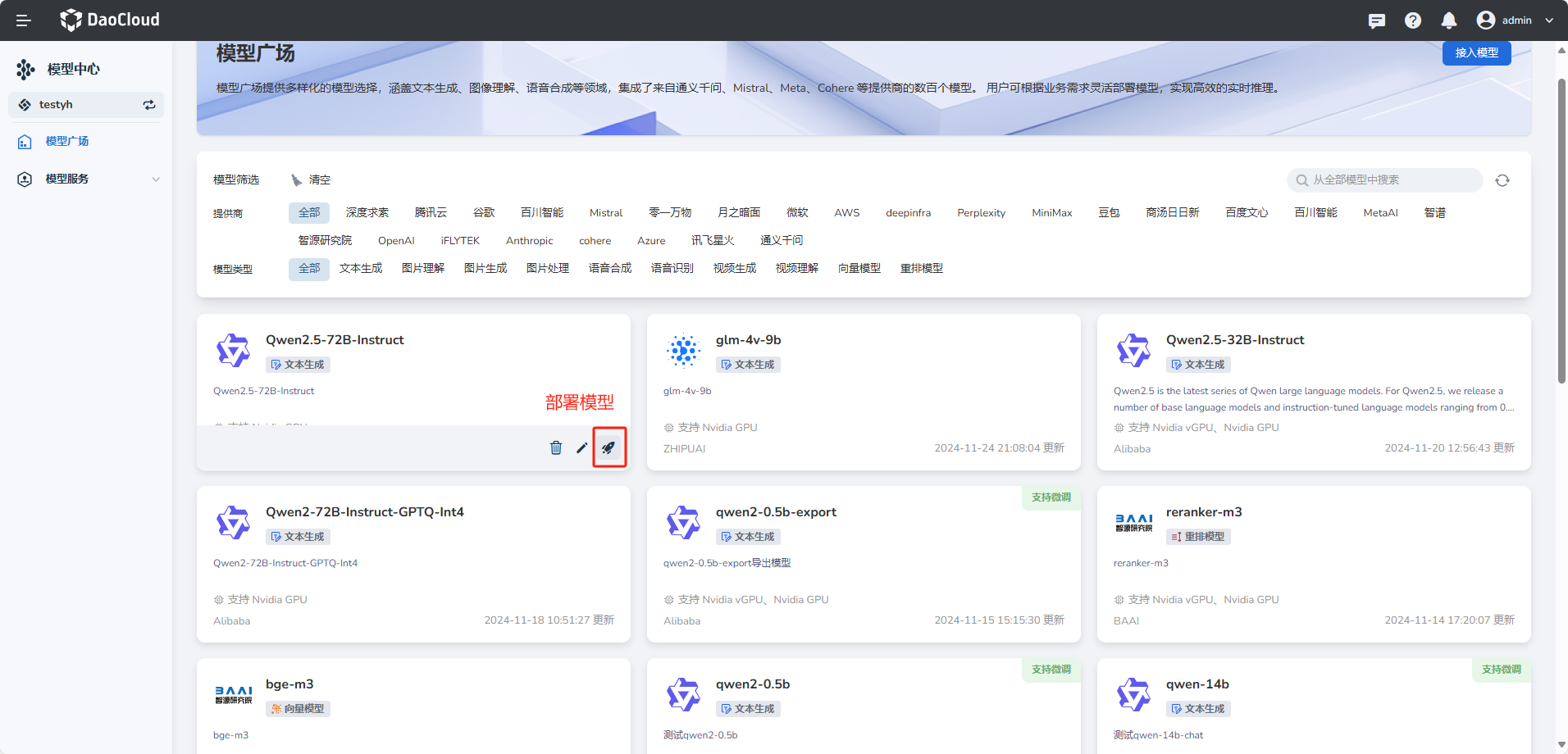Click the glm-4v-9b ZHIPUAI logo icon

point(683,351)
